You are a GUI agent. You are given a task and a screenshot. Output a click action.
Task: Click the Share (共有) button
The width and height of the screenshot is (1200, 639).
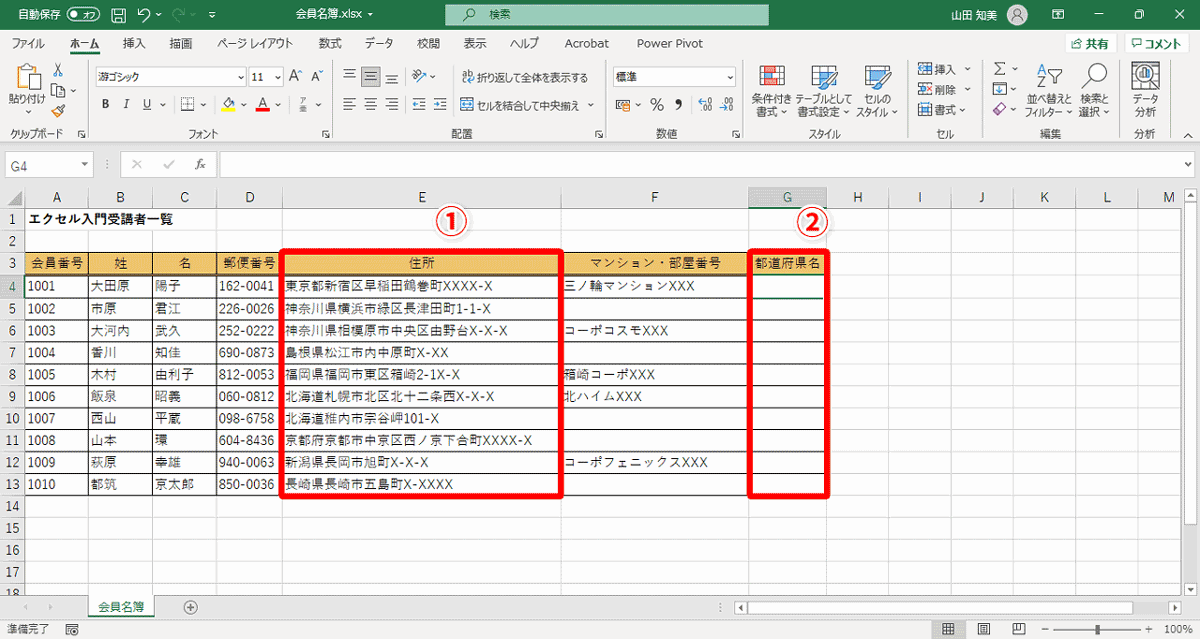point(1089,43)
